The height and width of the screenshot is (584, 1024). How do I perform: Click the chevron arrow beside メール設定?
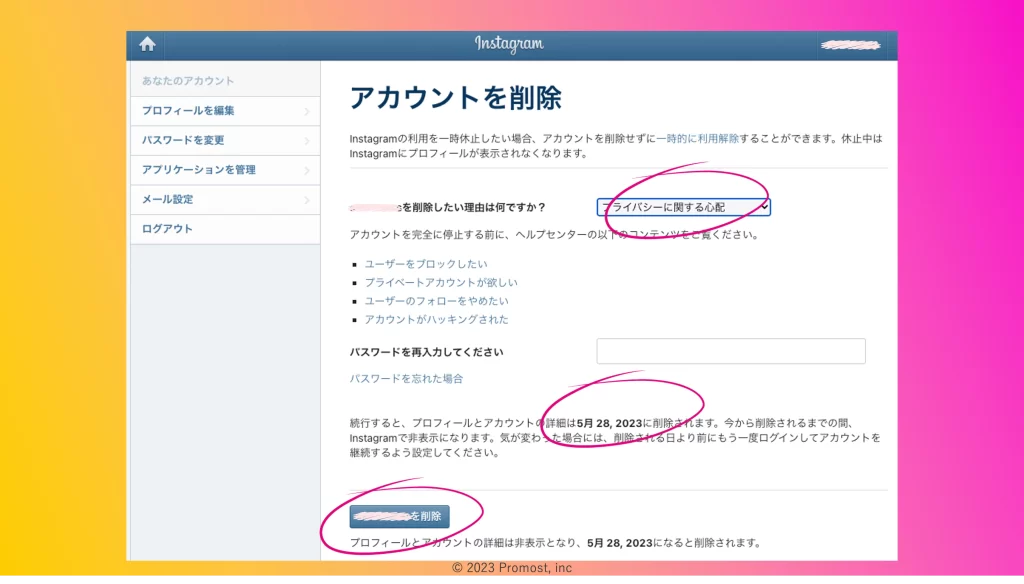coord(306,200)
